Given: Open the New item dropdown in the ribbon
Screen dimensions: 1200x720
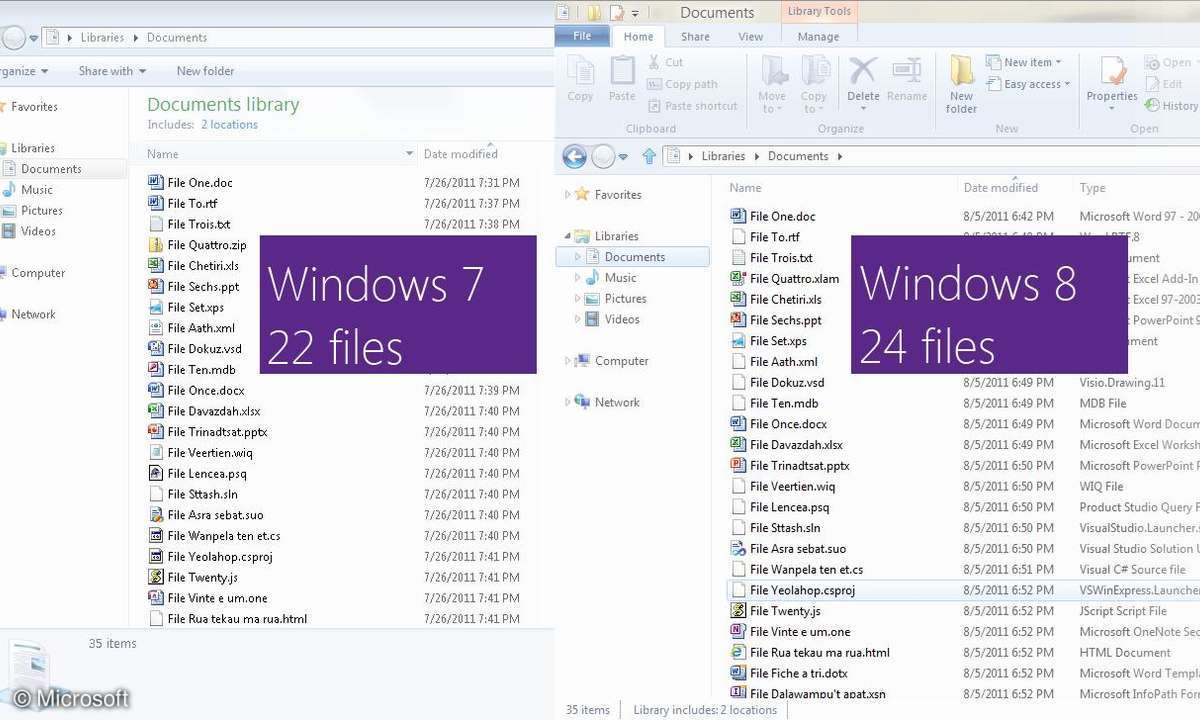Looking at the screenshot, I should 1024,62.
